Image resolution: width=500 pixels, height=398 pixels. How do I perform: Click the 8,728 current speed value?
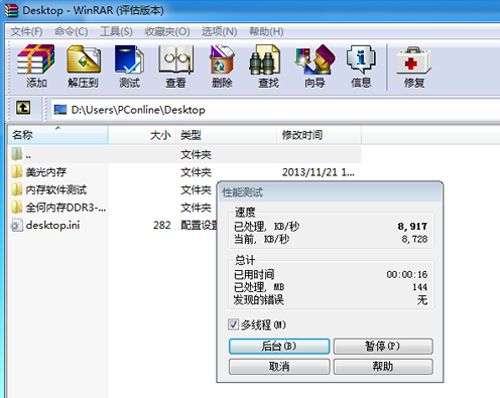[x=414, y=239]
